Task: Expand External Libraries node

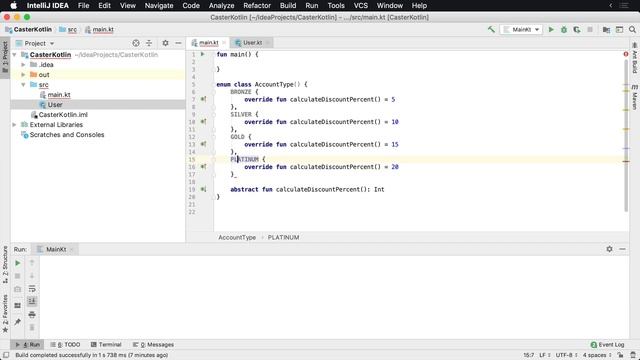Action: click(x=15, y=124)
